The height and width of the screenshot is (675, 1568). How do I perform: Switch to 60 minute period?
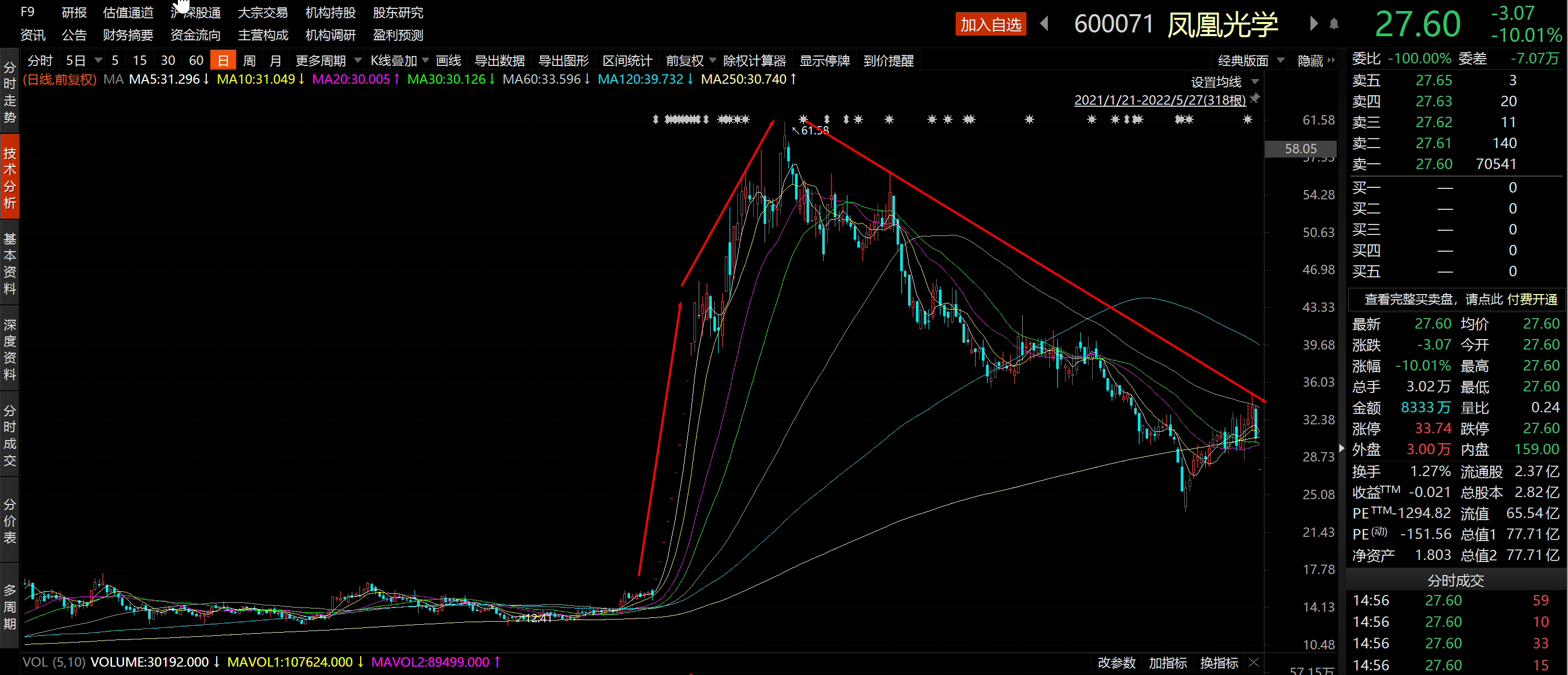click(x=195, y=60)
